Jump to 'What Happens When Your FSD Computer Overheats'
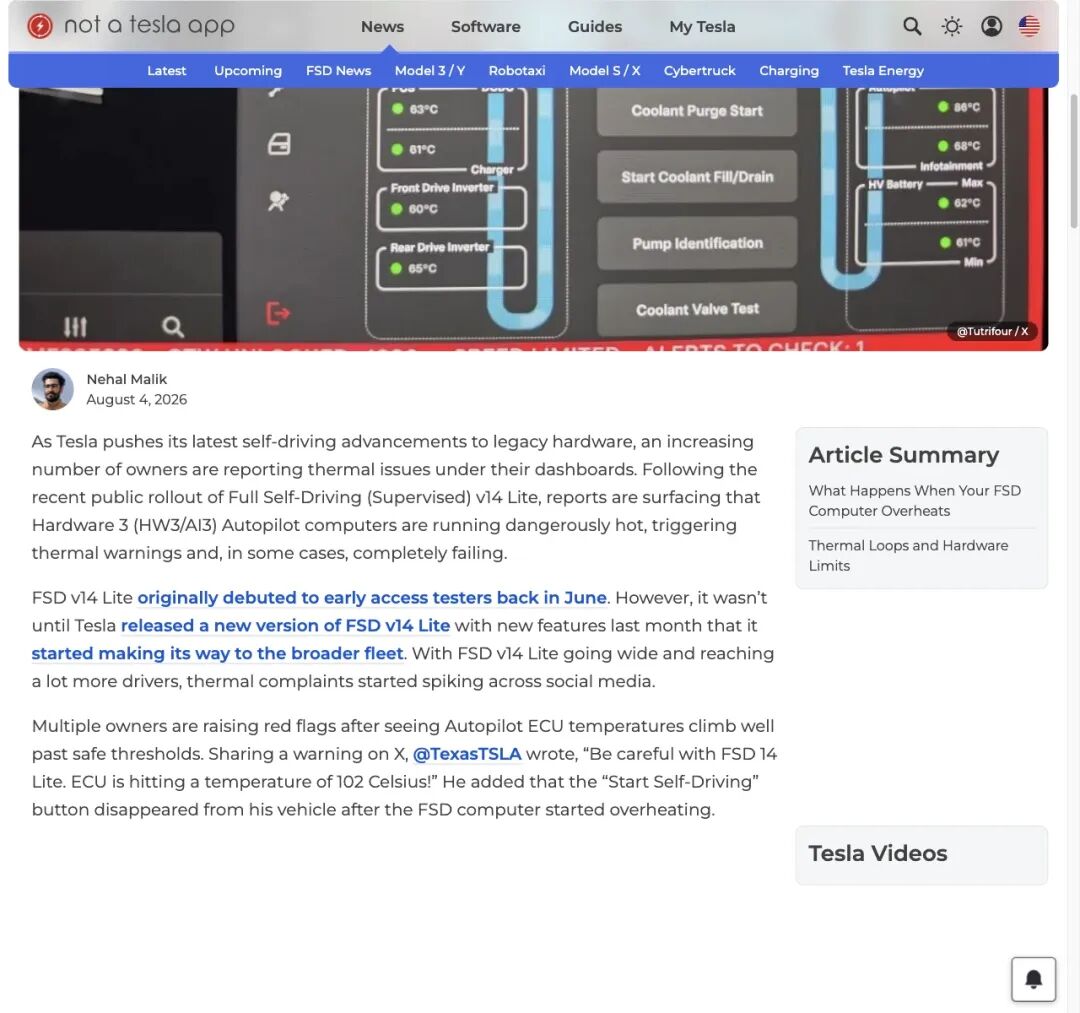This screenshot has width=1080, height=1013. point(914,501)
